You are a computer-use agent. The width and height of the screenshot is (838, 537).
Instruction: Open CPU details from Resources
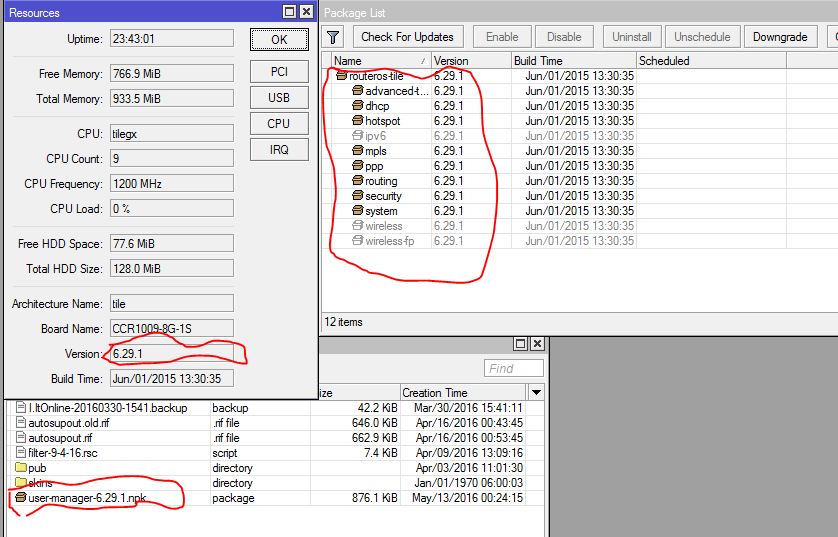(279, 123)
